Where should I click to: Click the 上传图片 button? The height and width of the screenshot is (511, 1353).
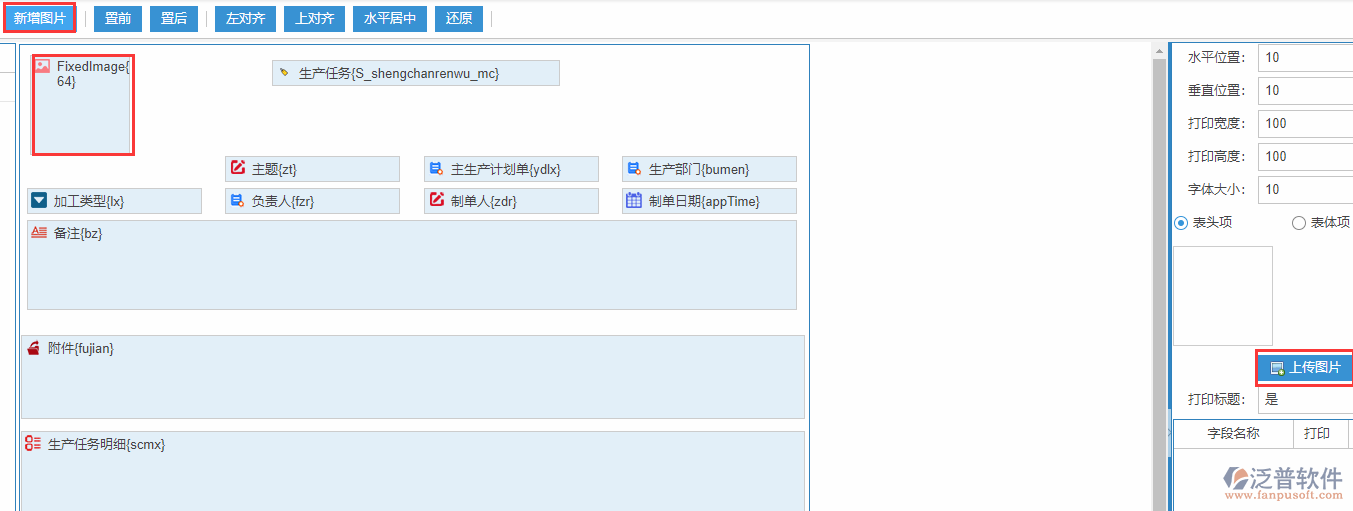(x=1305, y=368)
